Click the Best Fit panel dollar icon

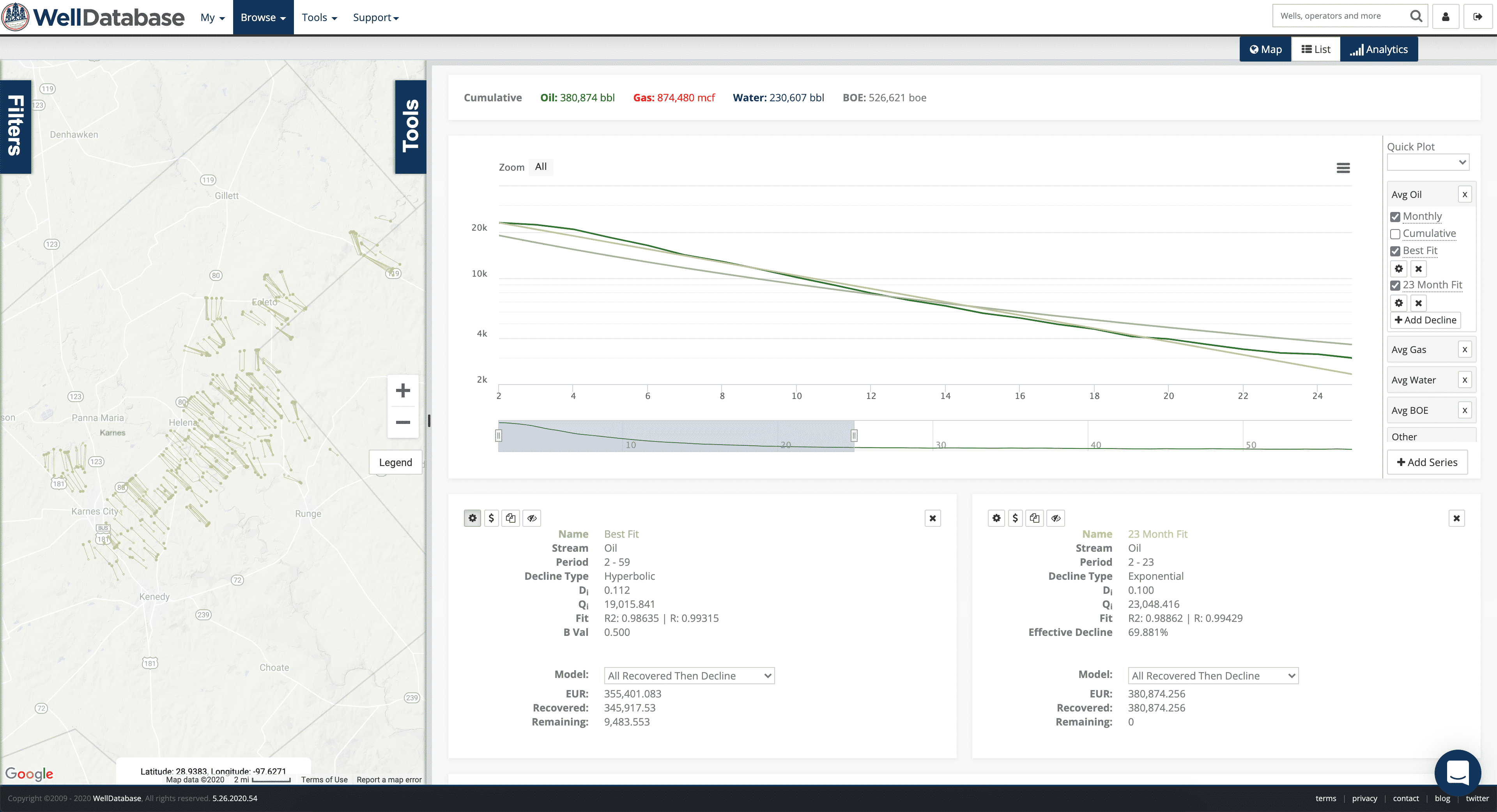[491, 518]
